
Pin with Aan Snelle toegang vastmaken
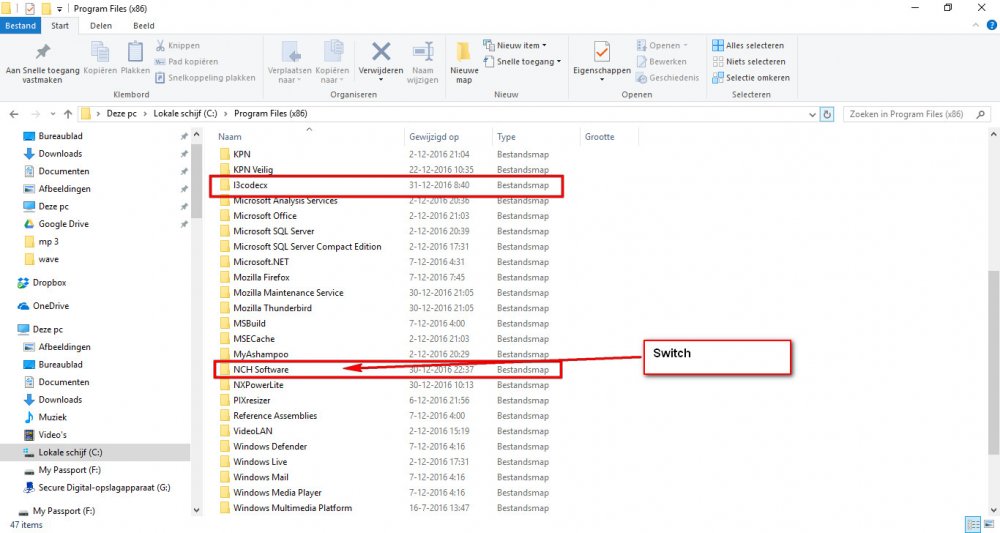click(42, 54)
